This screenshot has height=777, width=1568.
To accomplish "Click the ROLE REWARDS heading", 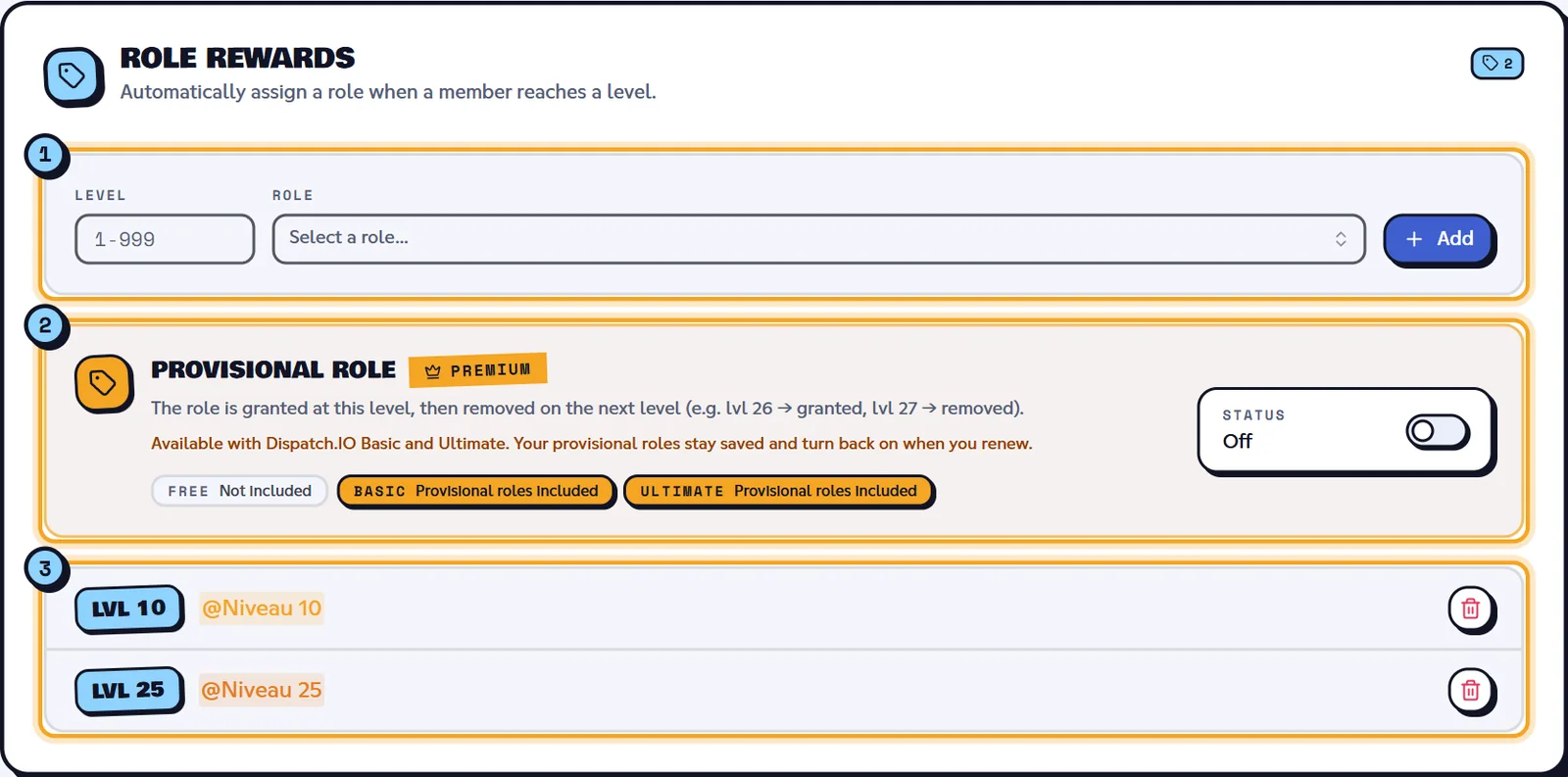I will [x=237, y=59].
